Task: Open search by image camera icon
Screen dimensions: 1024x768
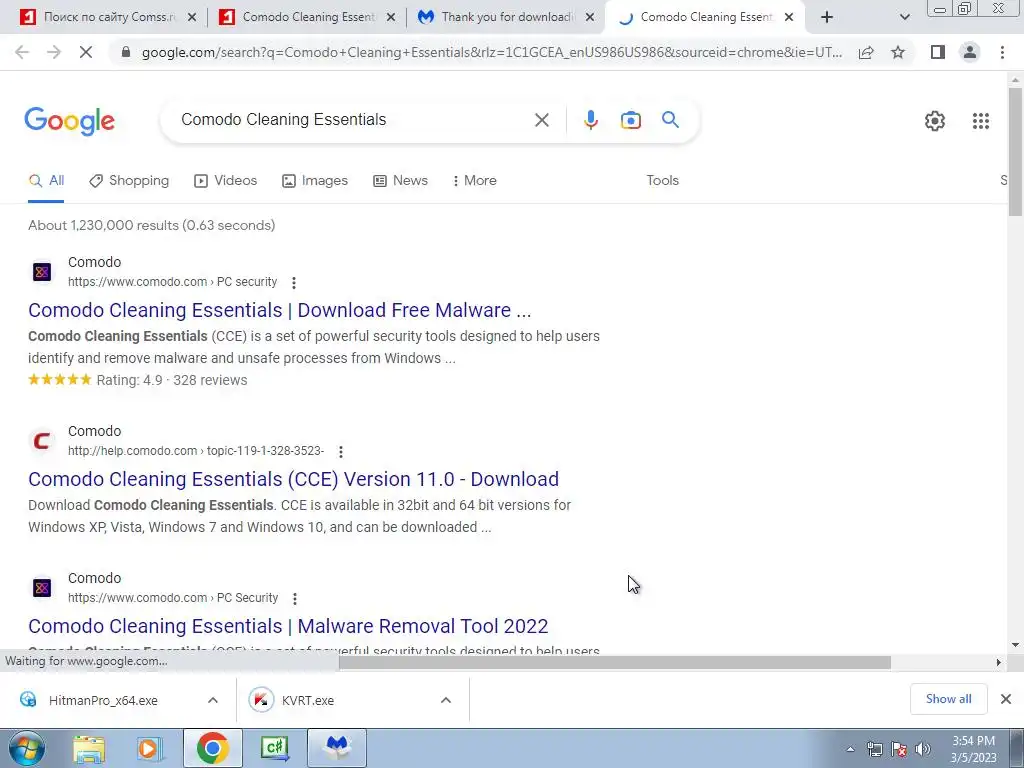Action: coord(630,120)
